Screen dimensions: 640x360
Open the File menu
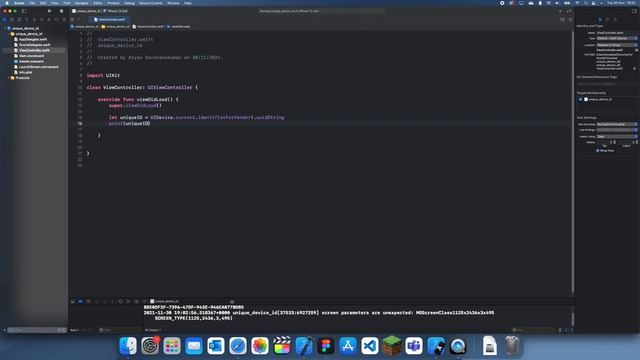coord(32,3)
